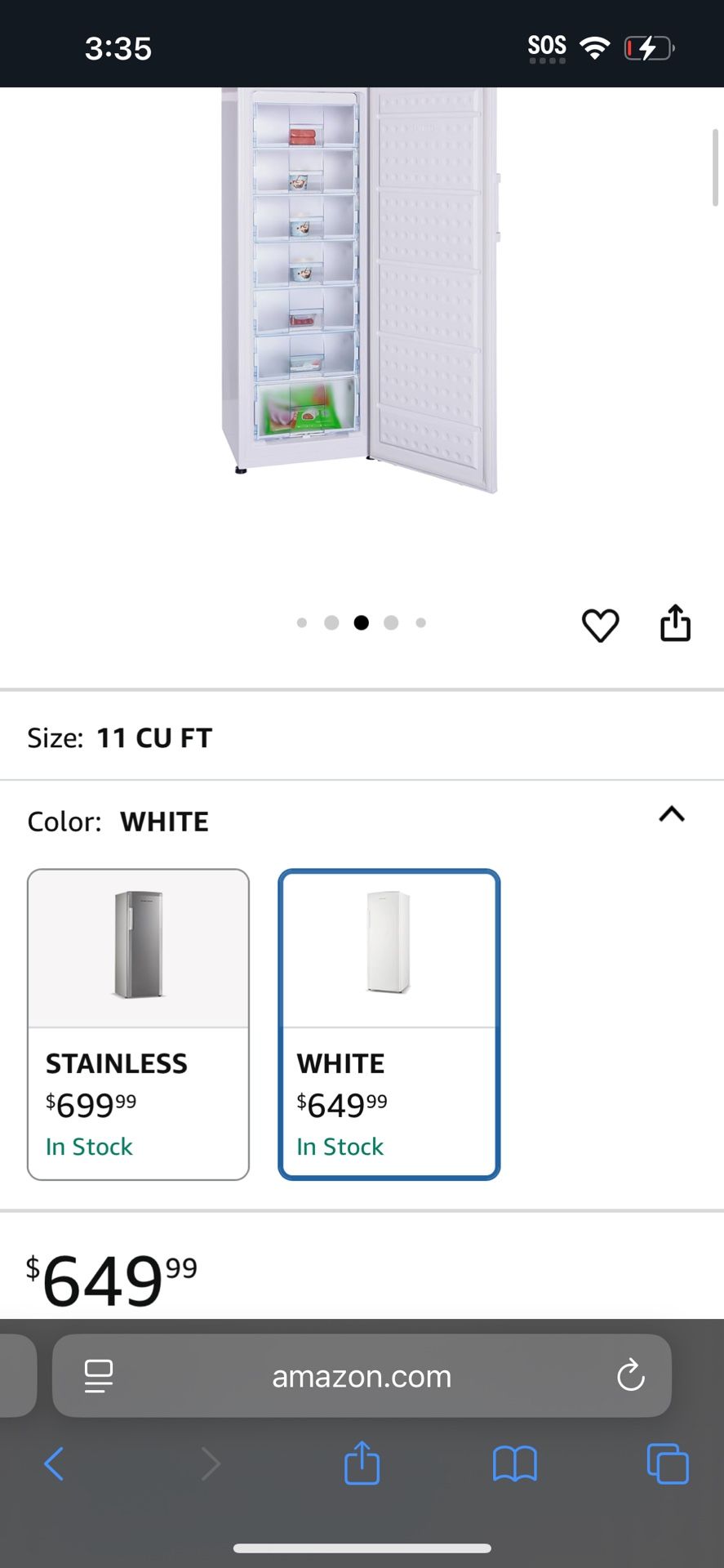Open Safari bookmarks

click(x=514, y=1463)
